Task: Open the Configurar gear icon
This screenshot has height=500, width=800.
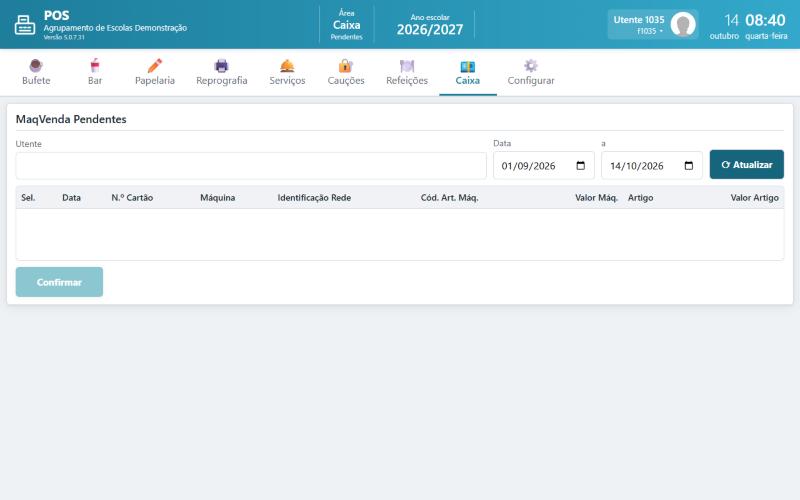Action: coord(531,65)
